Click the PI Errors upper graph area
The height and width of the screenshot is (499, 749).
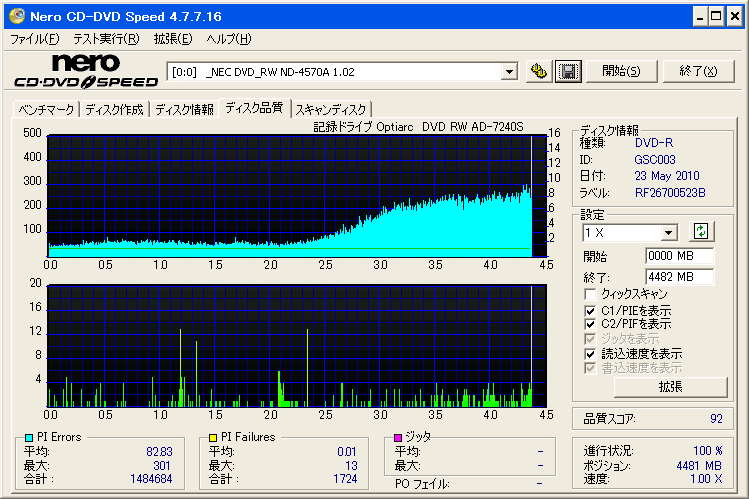(x=297, y=196)
